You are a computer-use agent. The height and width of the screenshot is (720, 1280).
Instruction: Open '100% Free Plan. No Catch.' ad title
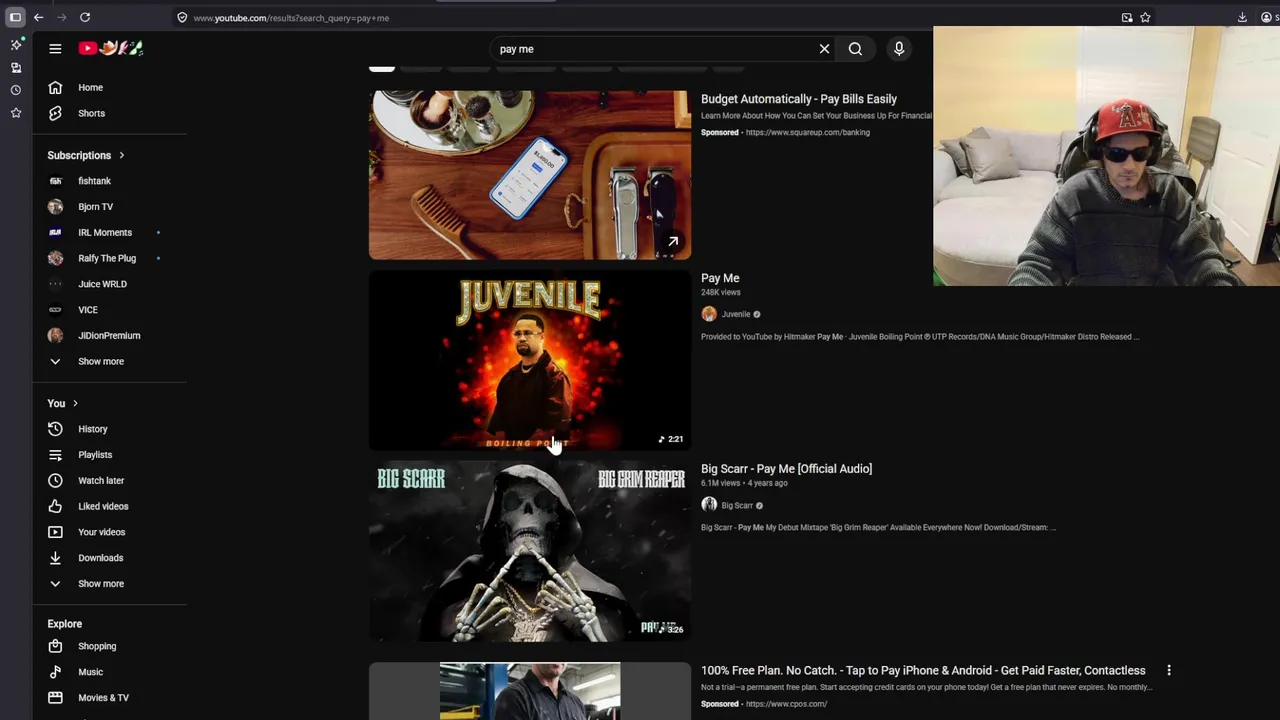point(923,670)
